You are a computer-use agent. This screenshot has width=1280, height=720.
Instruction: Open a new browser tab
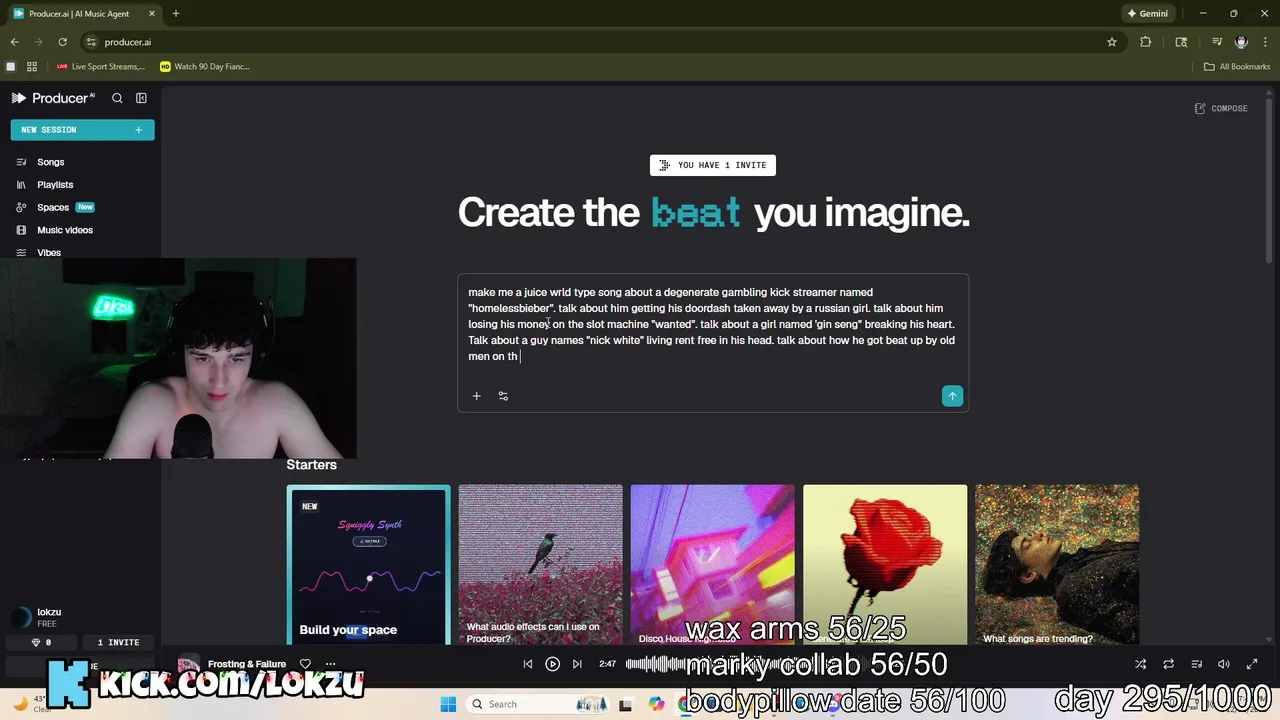coord(176,14)
